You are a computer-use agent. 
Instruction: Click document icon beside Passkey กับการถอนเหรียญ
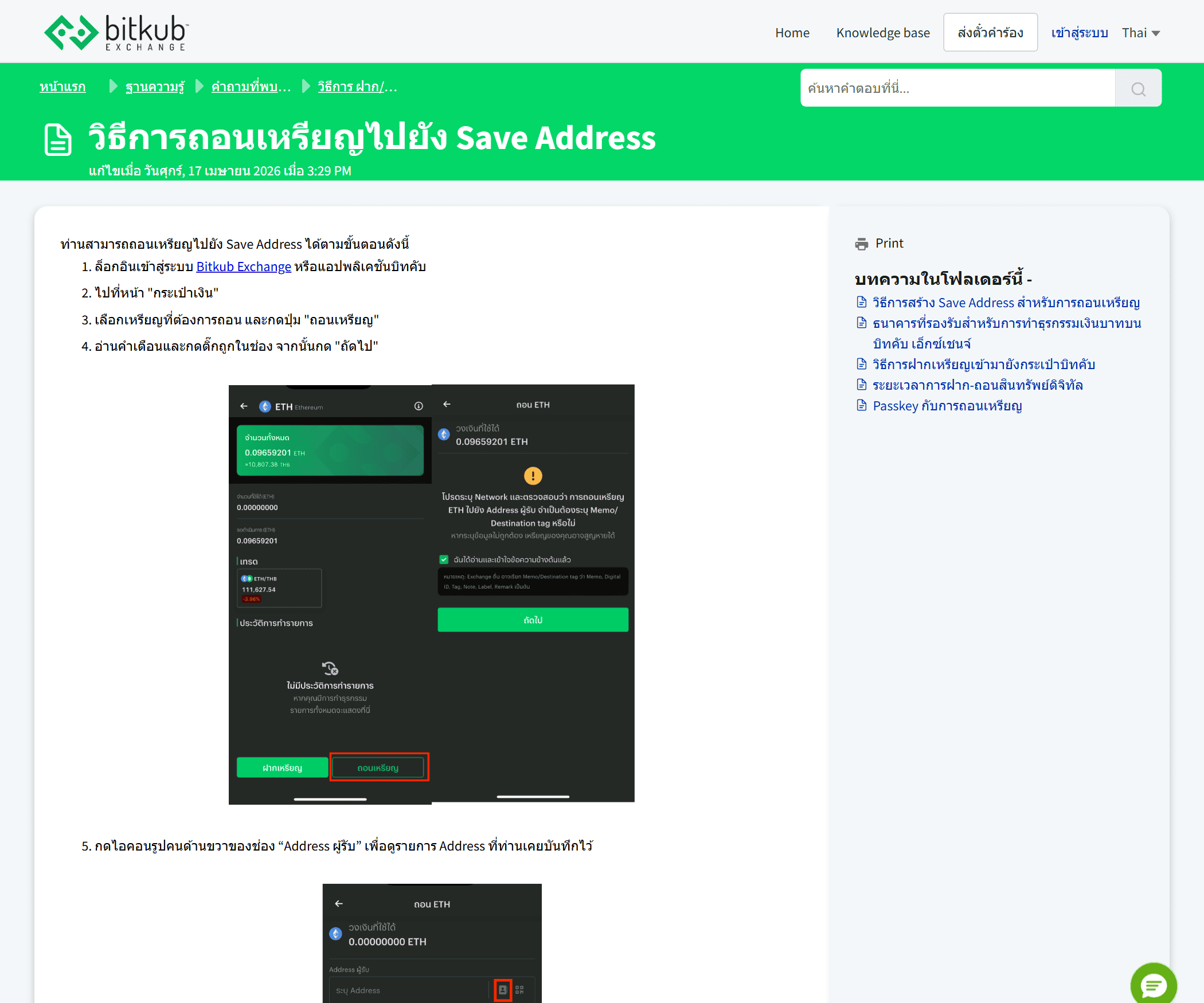(x=861, y=406)
